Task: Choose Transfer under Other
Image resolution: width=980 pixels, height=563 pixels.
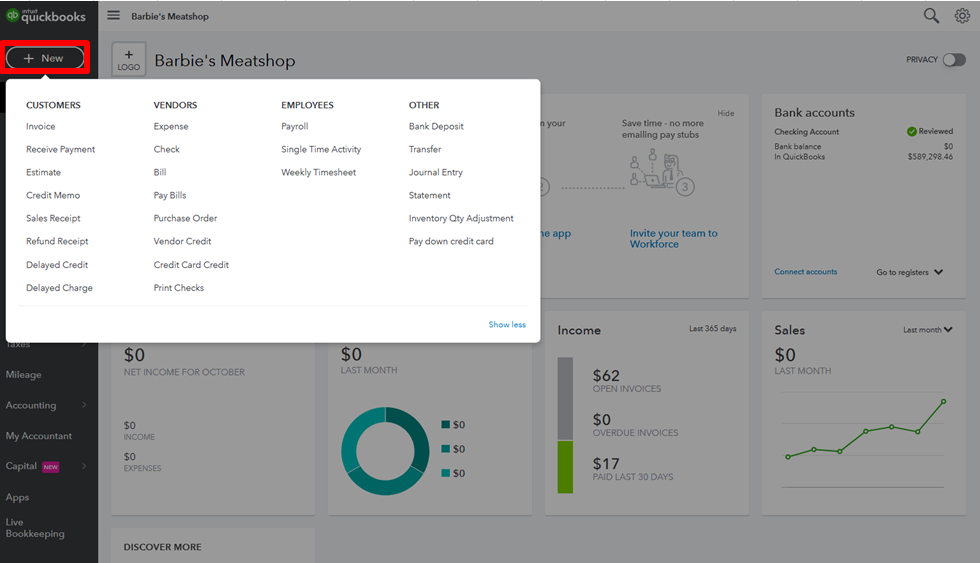Action: coord(425,149)
